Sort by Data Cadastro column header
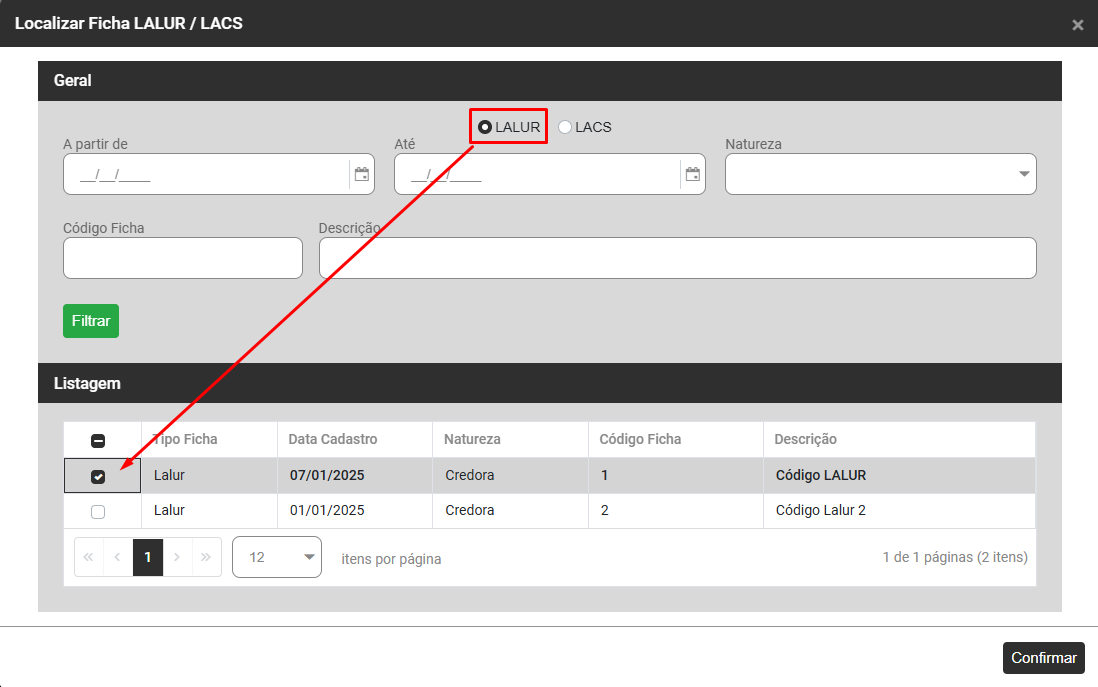This screenshot has width=1098, height=687. (x=333, y=439)
